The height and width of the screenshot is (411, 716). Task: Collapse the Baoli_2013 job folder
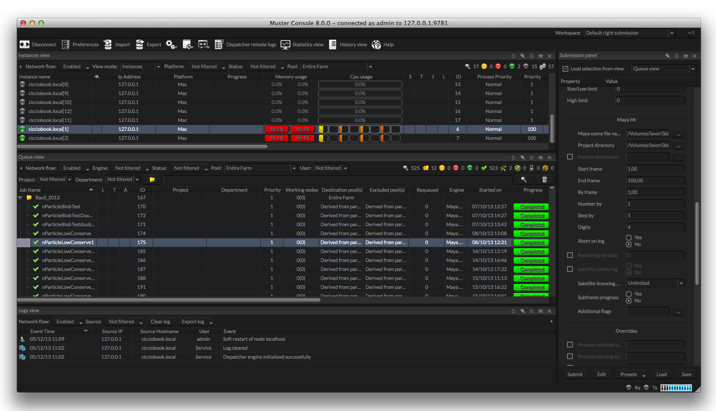[21, 198]
